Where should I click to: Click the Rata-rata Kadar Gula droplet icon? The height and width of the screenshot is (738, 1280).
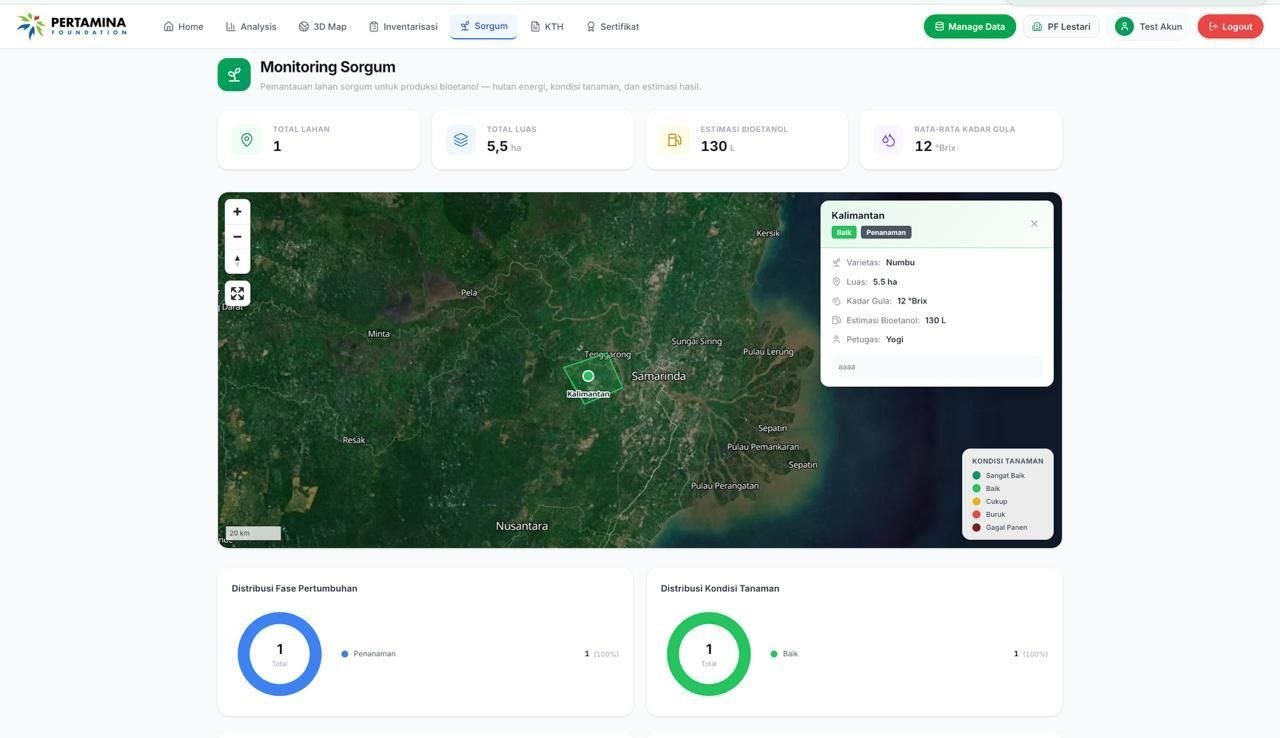pyautogui.click(x=888, y=140)
